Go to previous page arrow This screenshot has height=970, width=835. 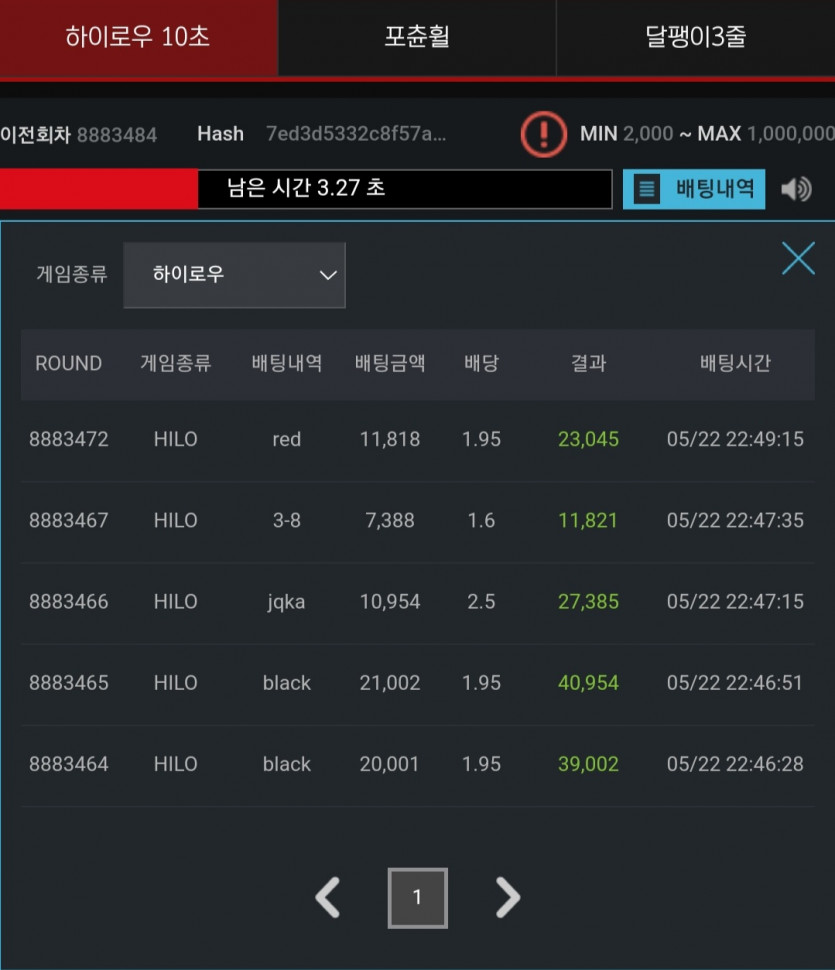328,897
